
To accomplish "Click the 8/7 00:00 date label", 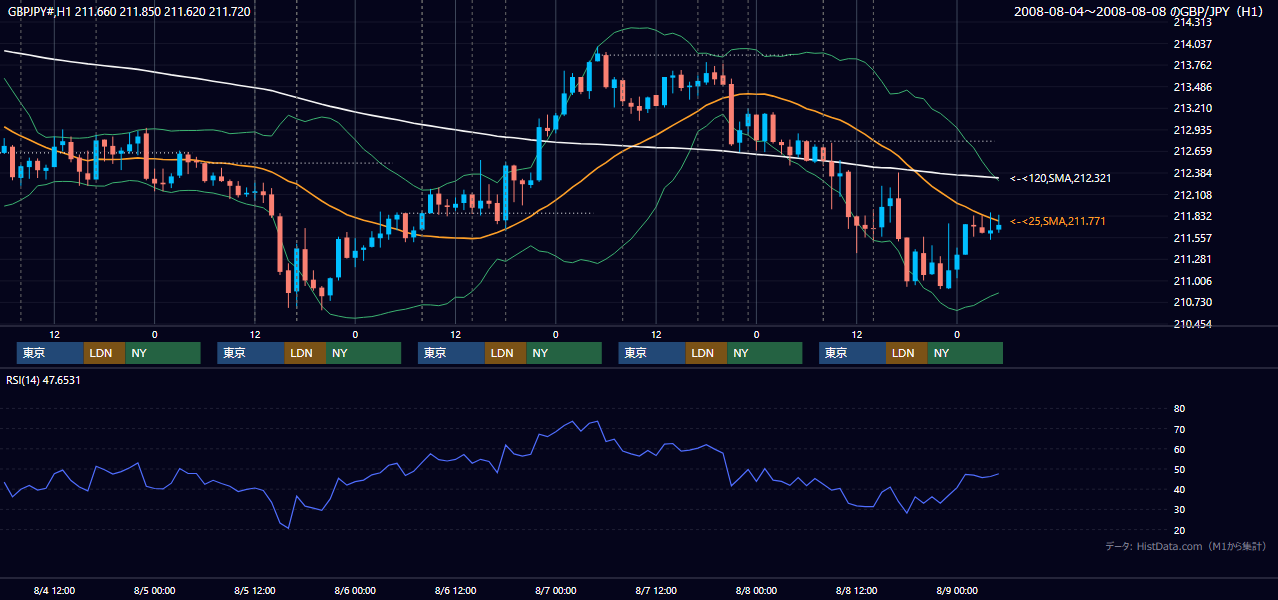I will (555, 590).
